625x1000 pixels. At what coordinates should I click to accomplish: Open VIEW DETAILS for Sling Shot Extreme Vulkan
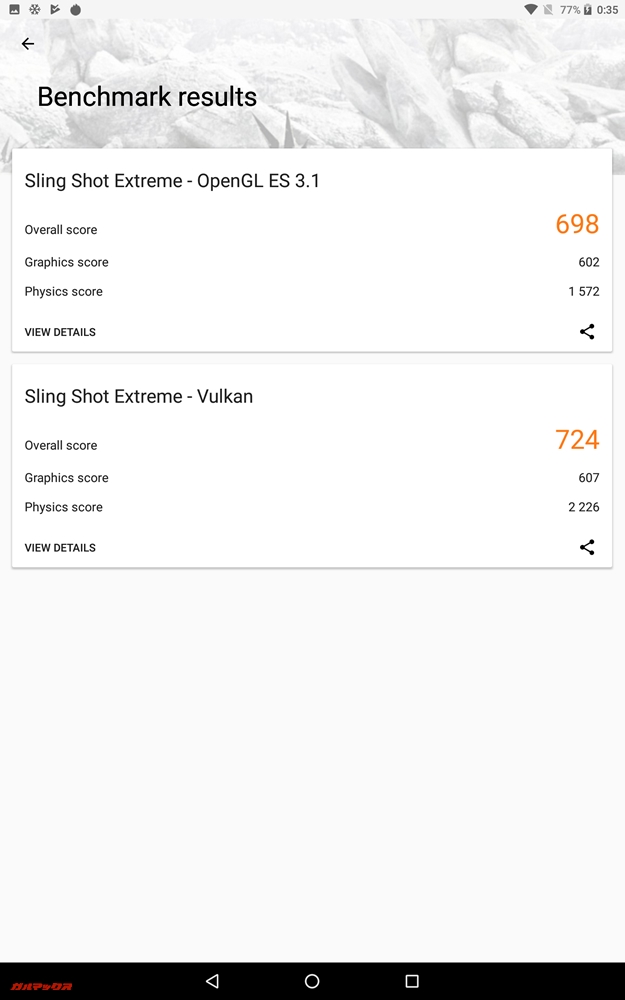pos(60,547)
